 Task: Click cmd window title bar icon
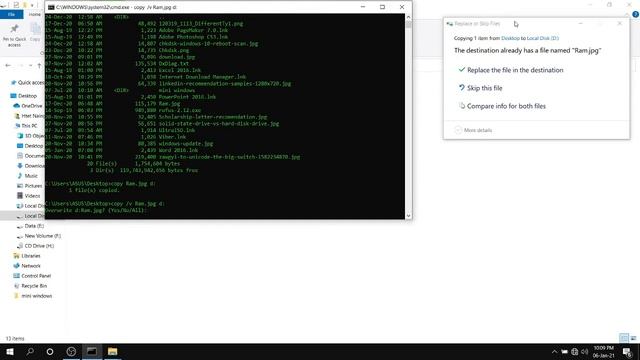pos(51,7)
